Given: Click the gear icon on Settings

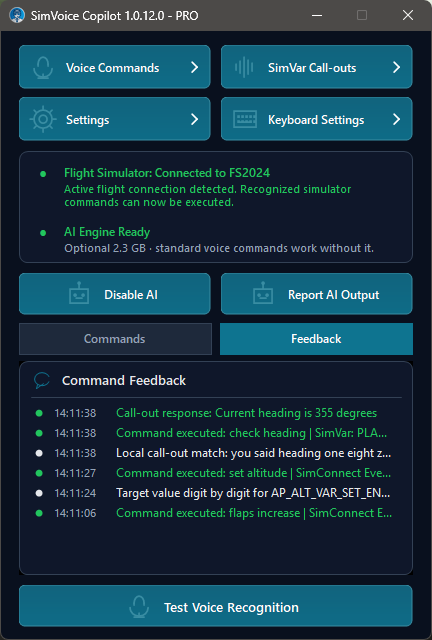Looking at the screenshot, I should click(43, 119).
